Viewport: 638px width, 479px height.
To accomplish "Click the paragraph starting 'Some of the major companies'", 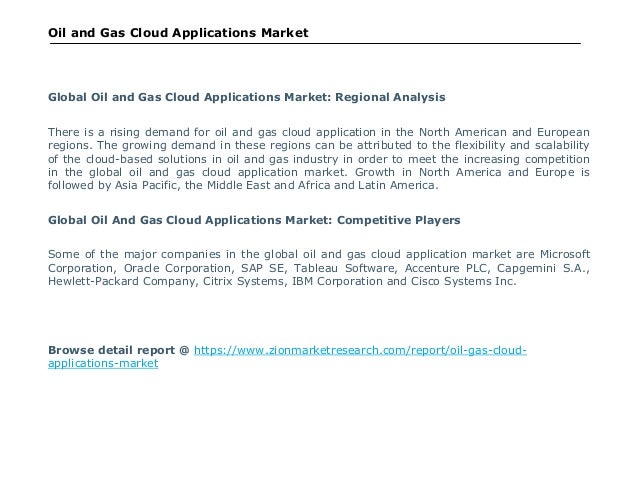I will coord(319,268).
